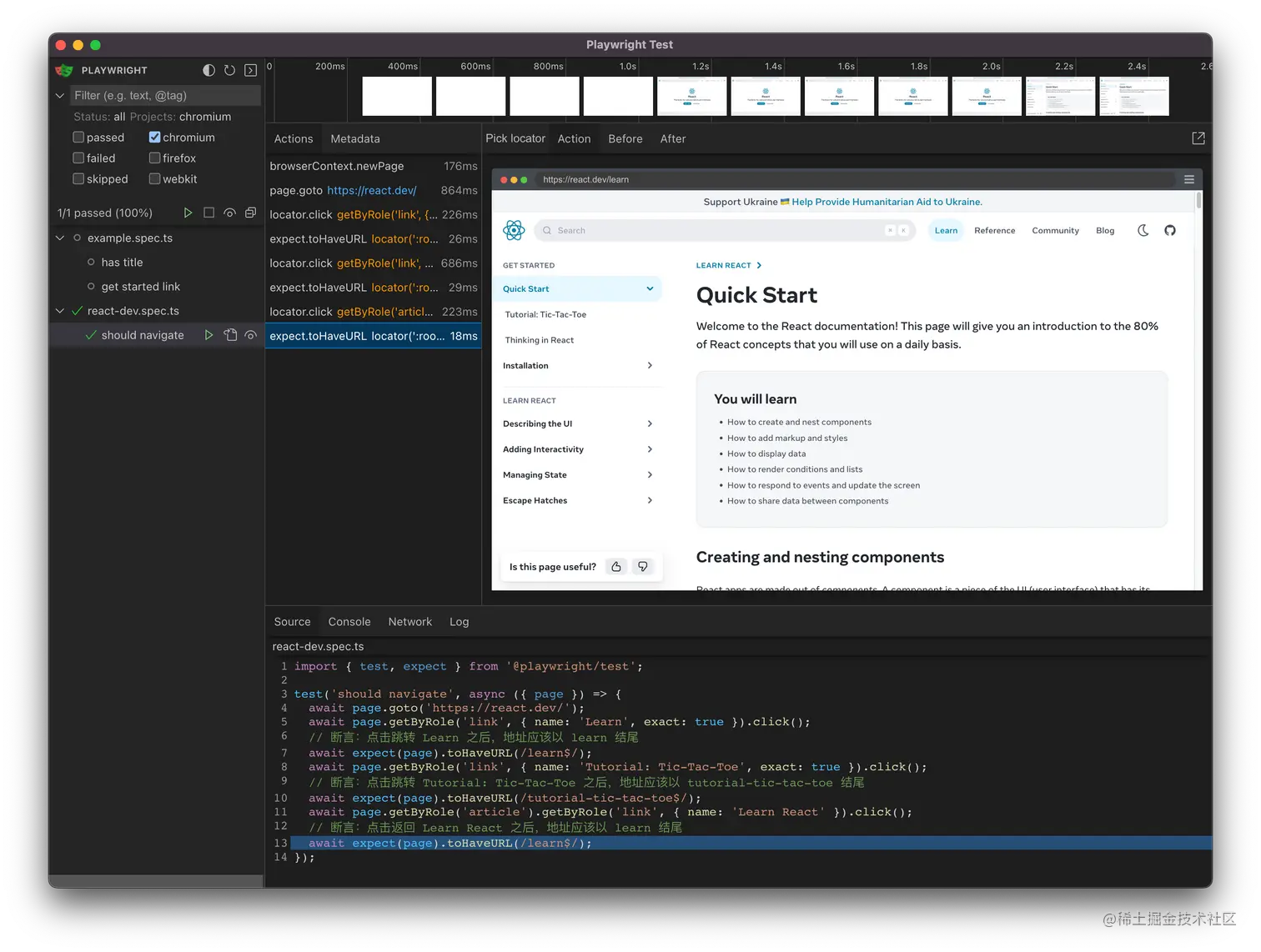
Task: Click the snapshot browser hamburger menu icon
Action: [x=1189, y=179]
